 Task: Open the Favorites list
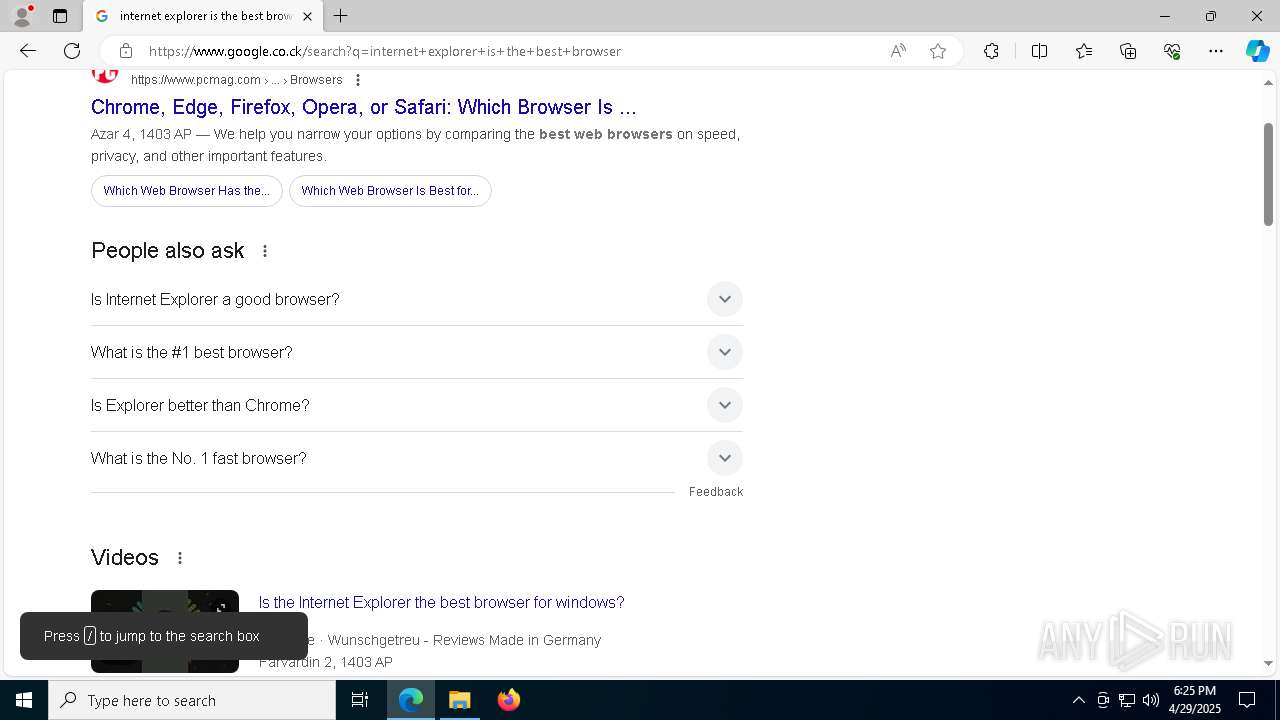[1084, 51]
